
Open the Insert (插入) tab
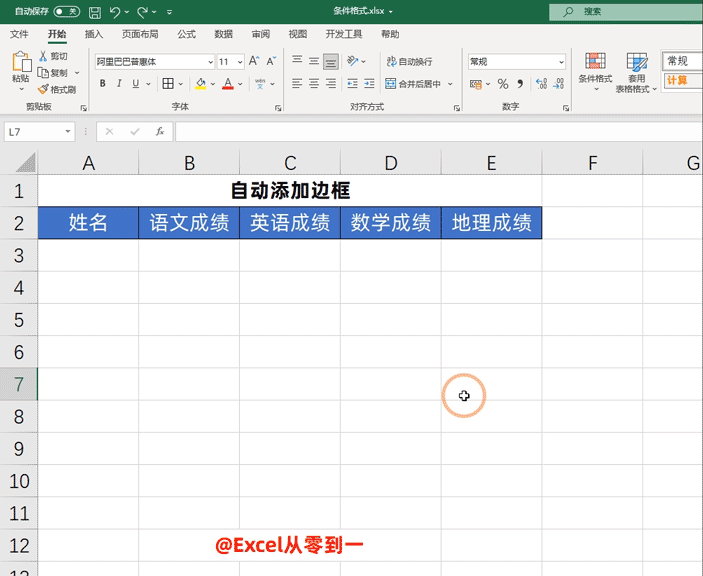[x=94, y=34]
